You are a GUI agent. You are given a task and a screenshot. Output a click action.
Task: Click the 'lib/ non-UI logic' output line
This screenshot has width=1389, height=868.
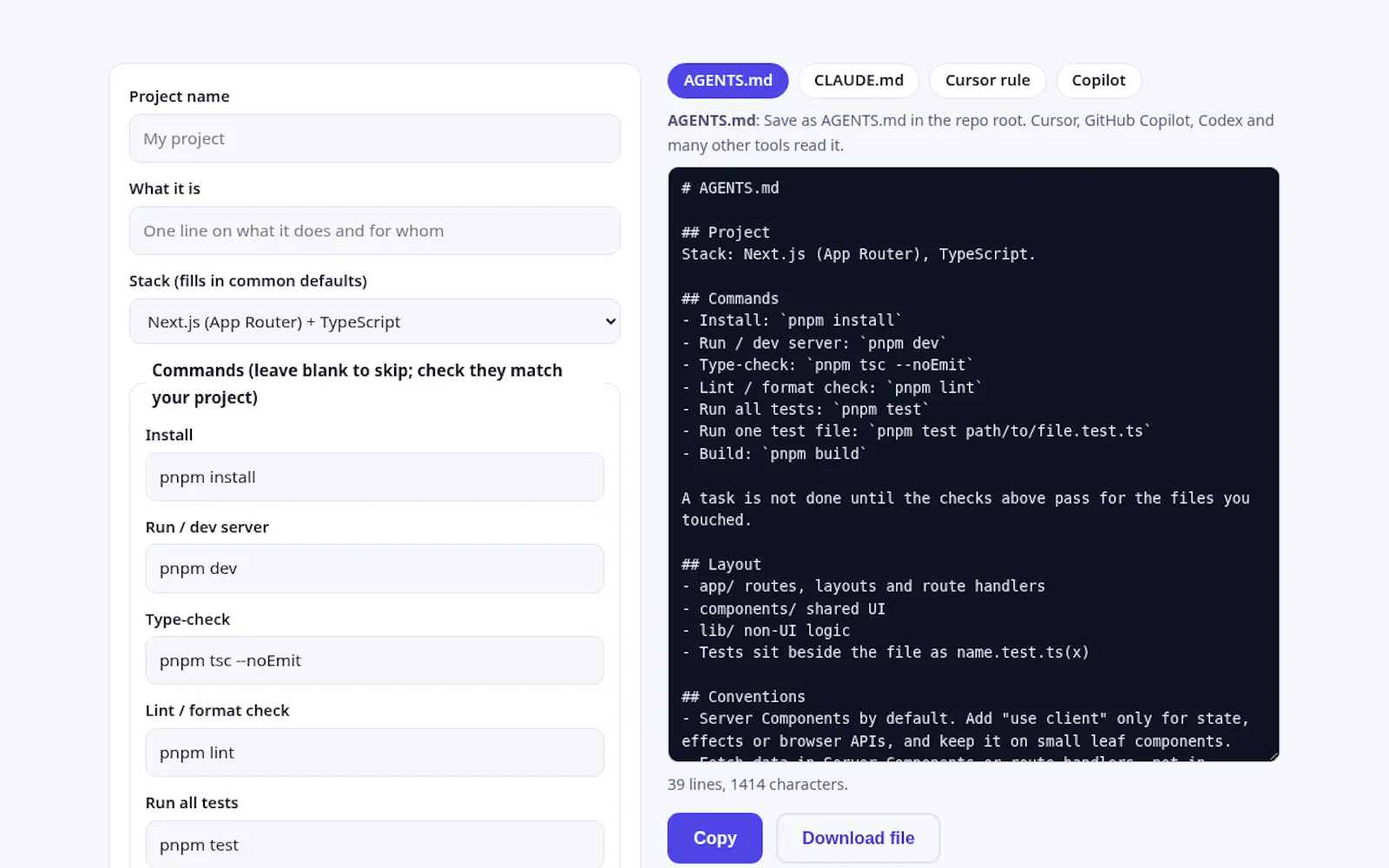[x=766, y=631]
